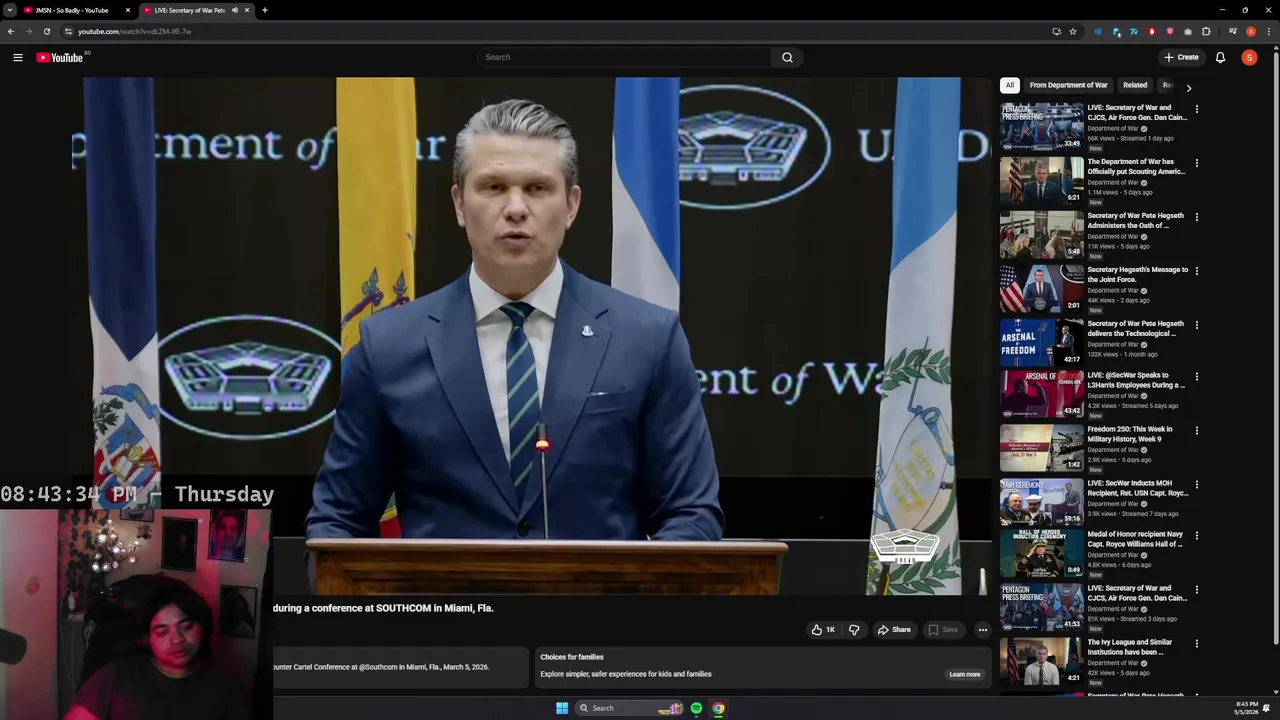The width and height of the screenshot is (1280, 720).
Task: Open options for Medal of Honor recipient video
Action: click(1196, 536)
